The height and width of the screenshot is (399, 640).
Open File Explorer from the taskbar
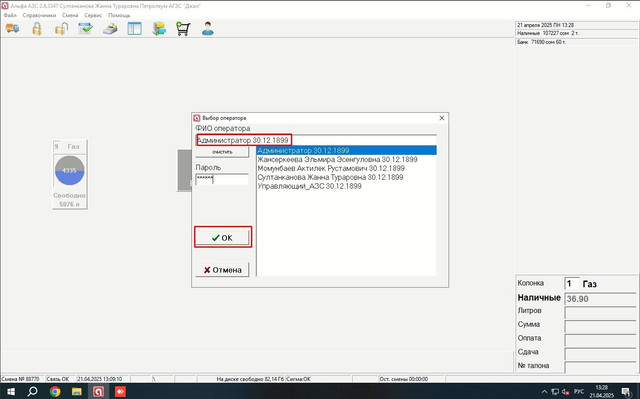pyautogui.click(x=77, y=392)
